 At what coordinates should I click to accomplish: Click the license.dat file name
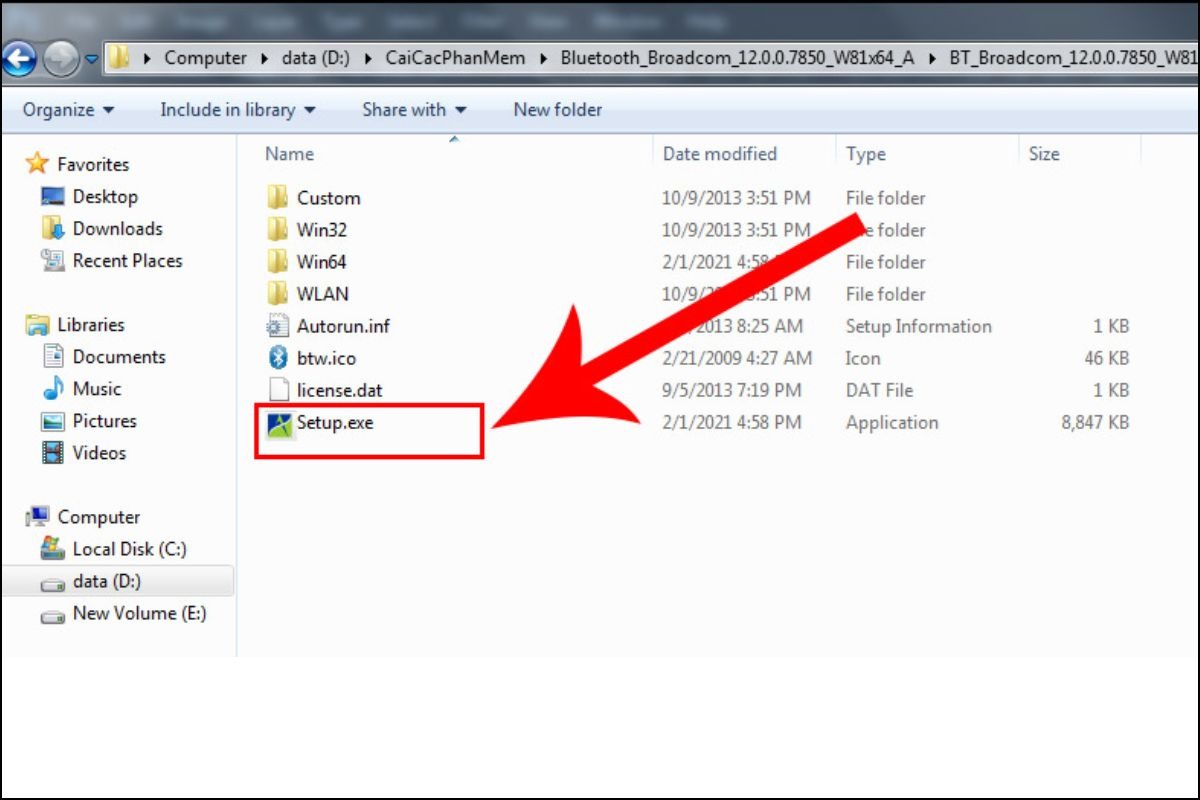click(x=340, y=389)
